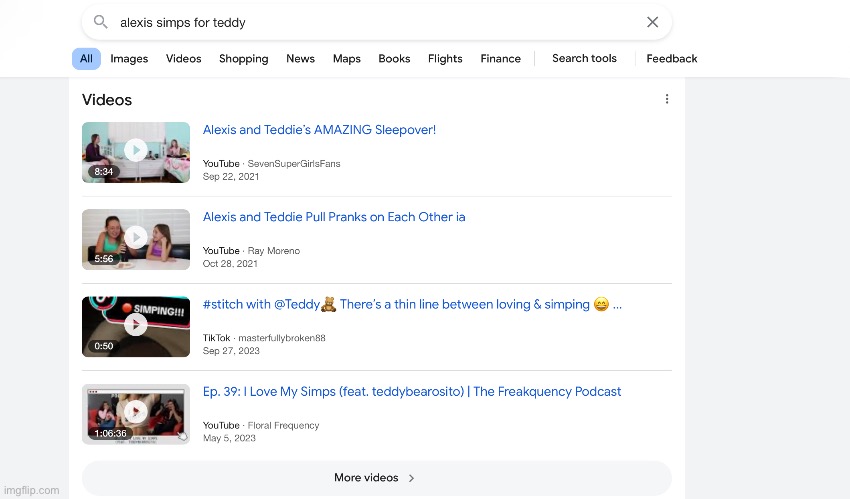850x499 pixels.
Task: Select the Shopping search tab
Action: click(244, 59)
